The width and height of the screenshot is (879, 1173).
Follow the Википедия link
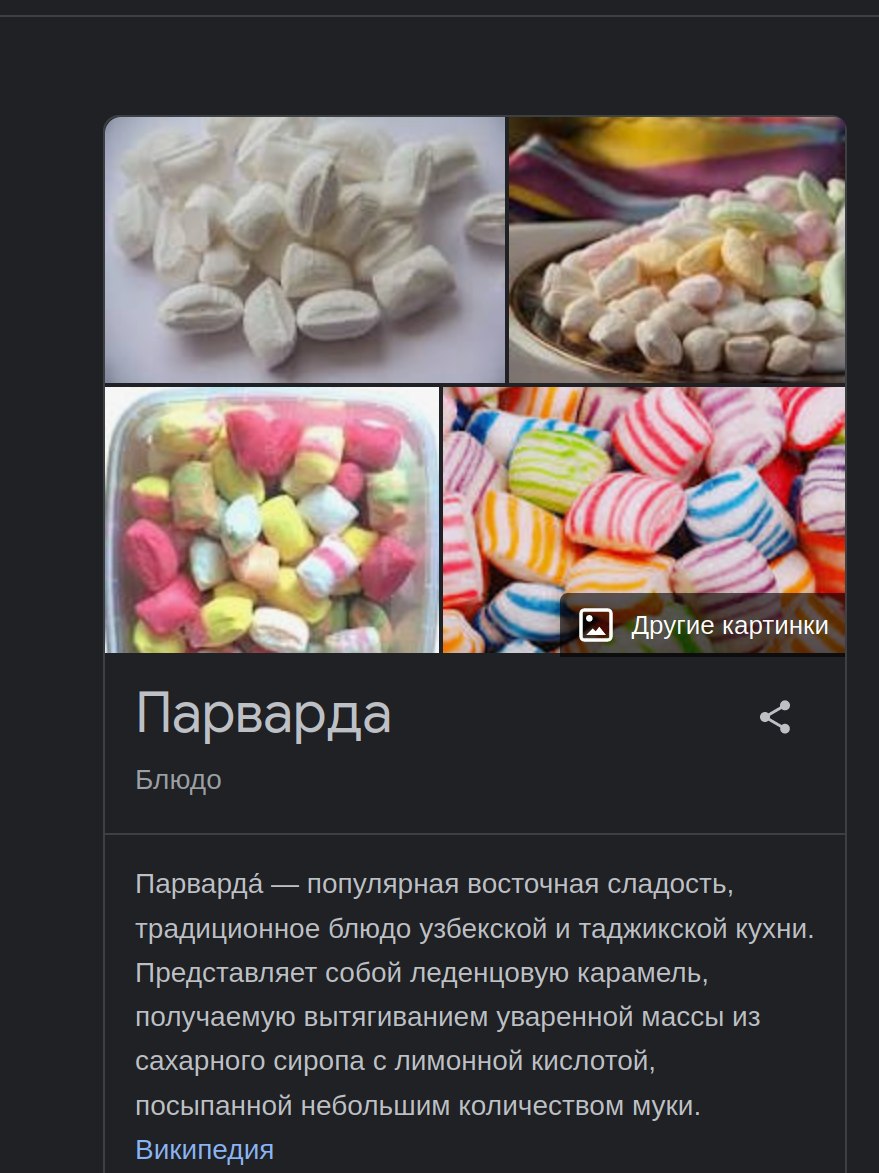point(204,1149)
